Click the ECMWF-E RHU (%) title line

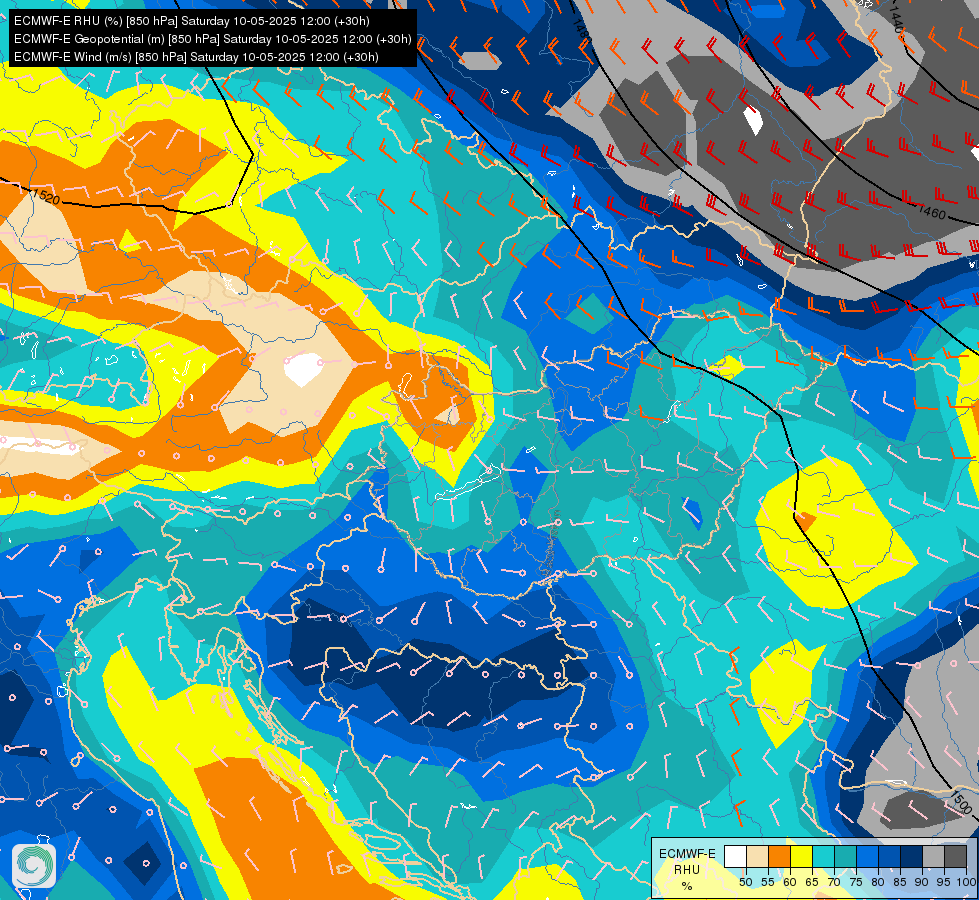[x=192, y=21]
